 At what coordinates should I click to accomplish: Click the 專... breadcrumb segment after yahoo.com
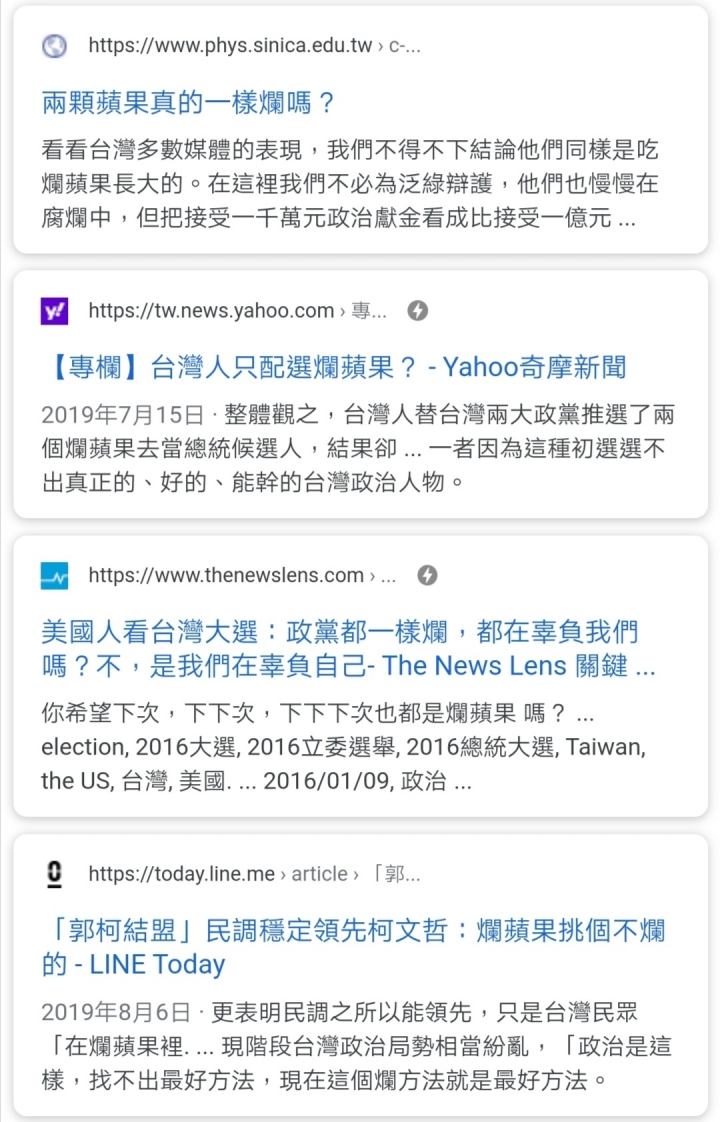tap(369, 311)
